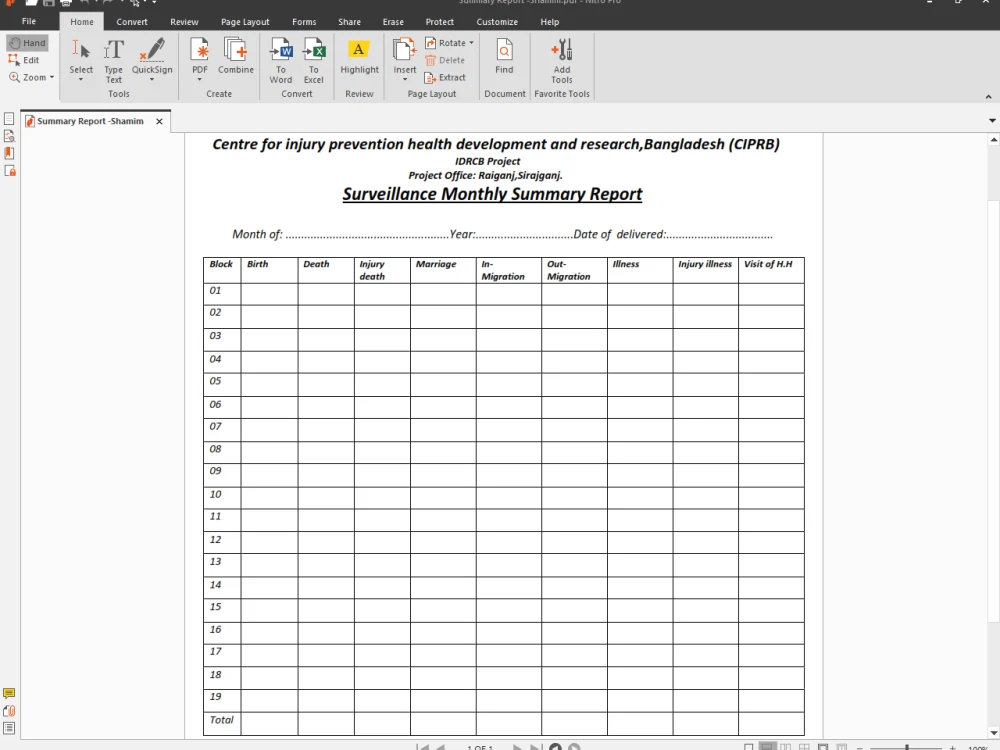Switch to the Review ribbon tab

point(184,22)
